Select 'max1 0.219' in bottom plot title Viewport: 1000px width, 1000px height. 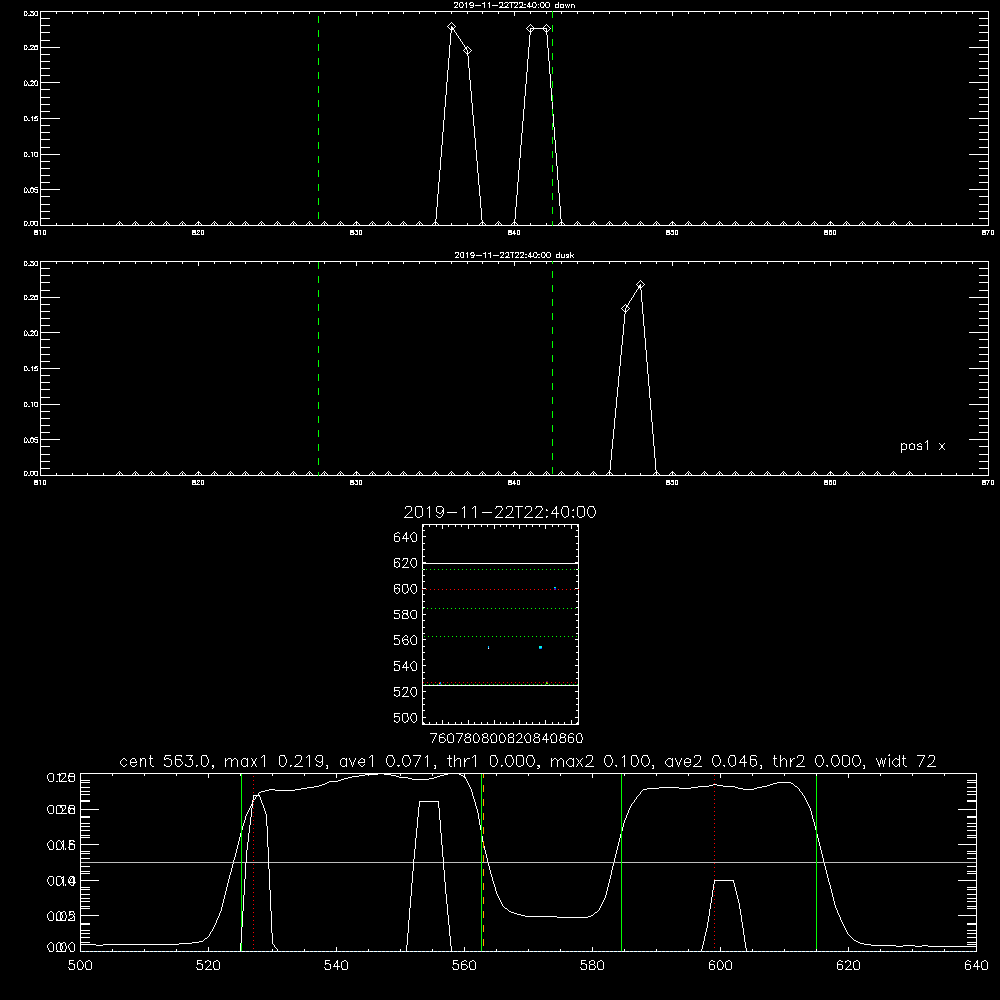coord(277,761)
